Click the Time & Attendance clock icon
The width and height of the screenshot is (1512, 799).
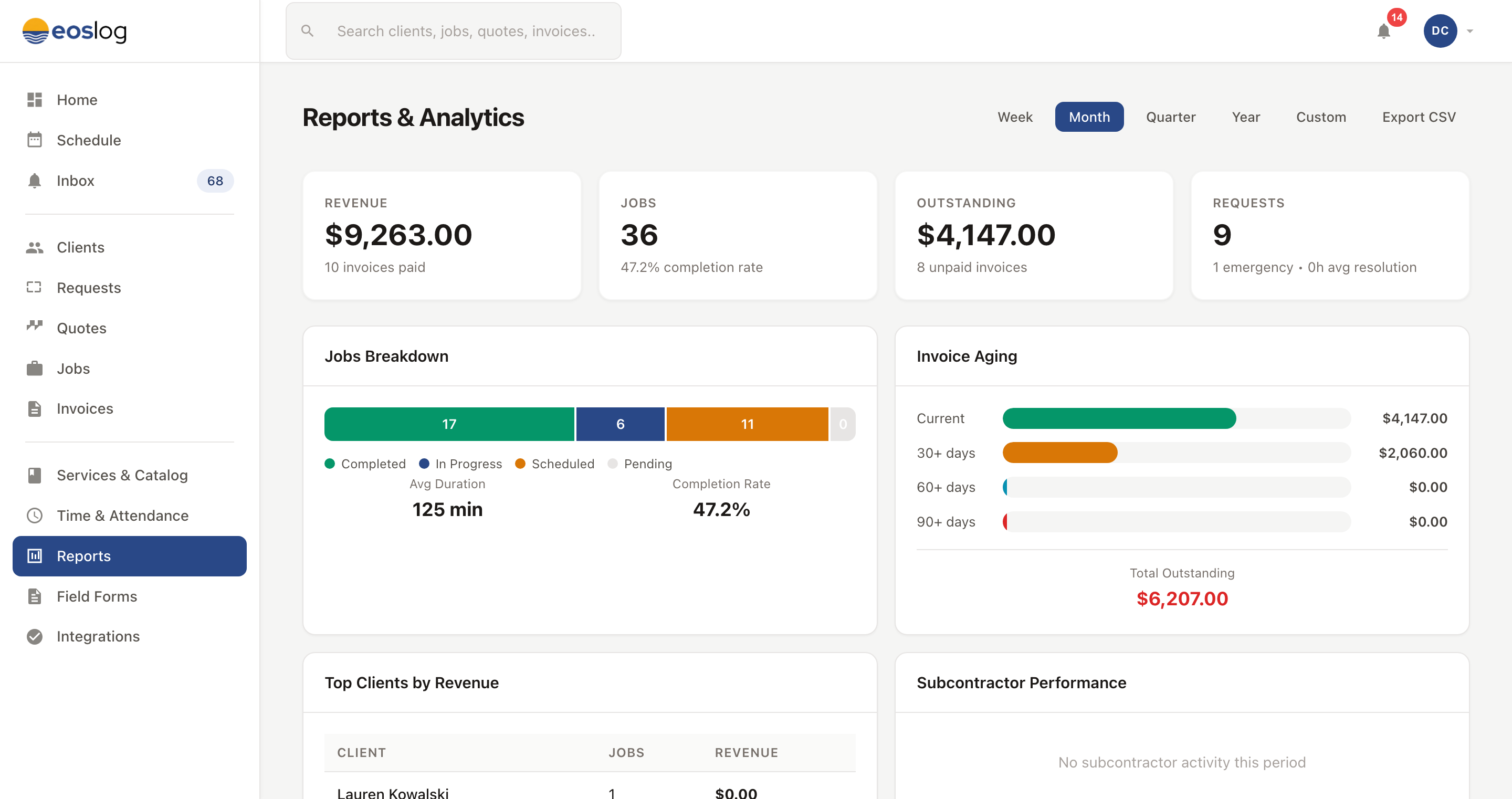[x=35, y=516]
